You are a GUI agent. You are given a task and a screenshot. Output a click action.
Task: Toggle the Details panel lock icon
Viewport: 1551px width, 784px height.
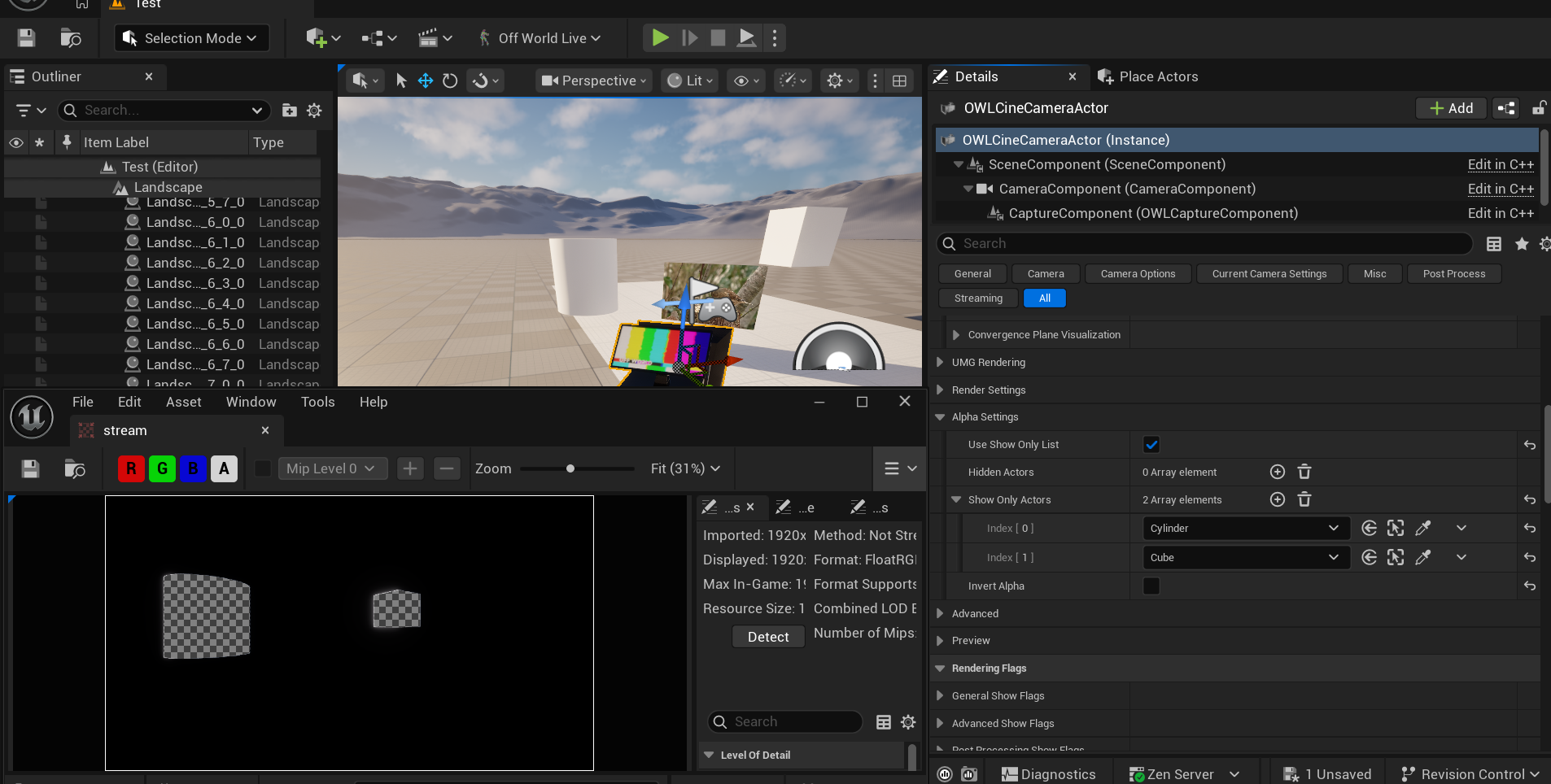click(x=1539, y=108)
